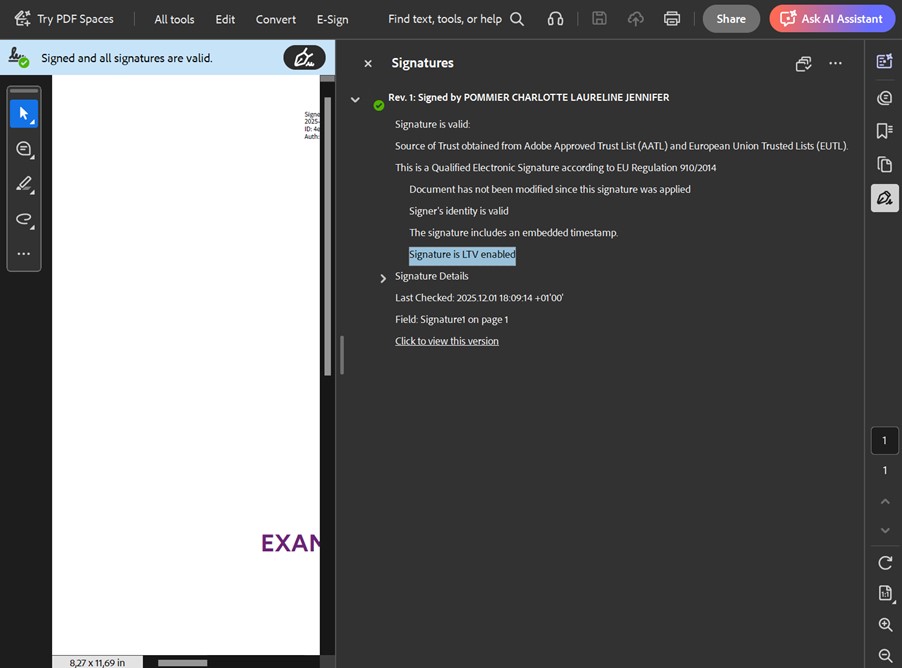This screenshot has height=668, width=902.
Task: Click the rotate view icon
Action: tap(885, 563)
